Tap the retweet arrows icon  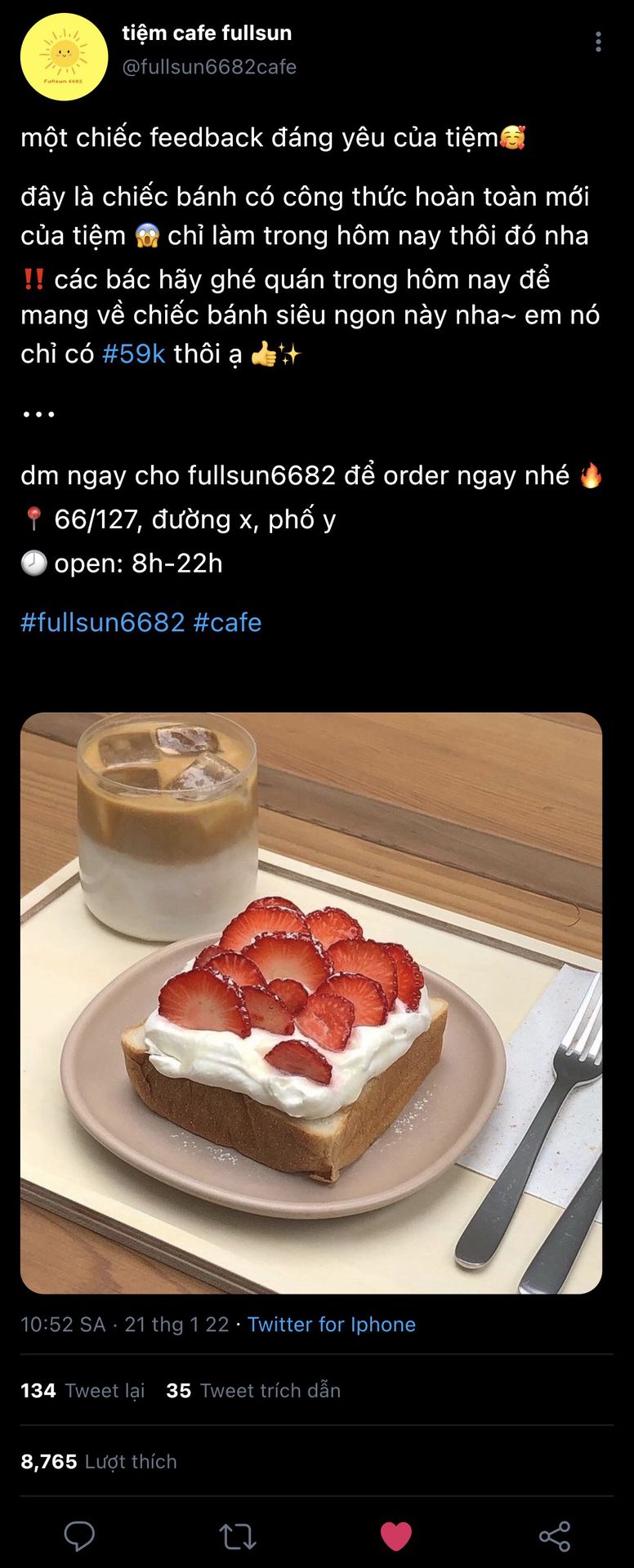click(x=238, y=1536)
